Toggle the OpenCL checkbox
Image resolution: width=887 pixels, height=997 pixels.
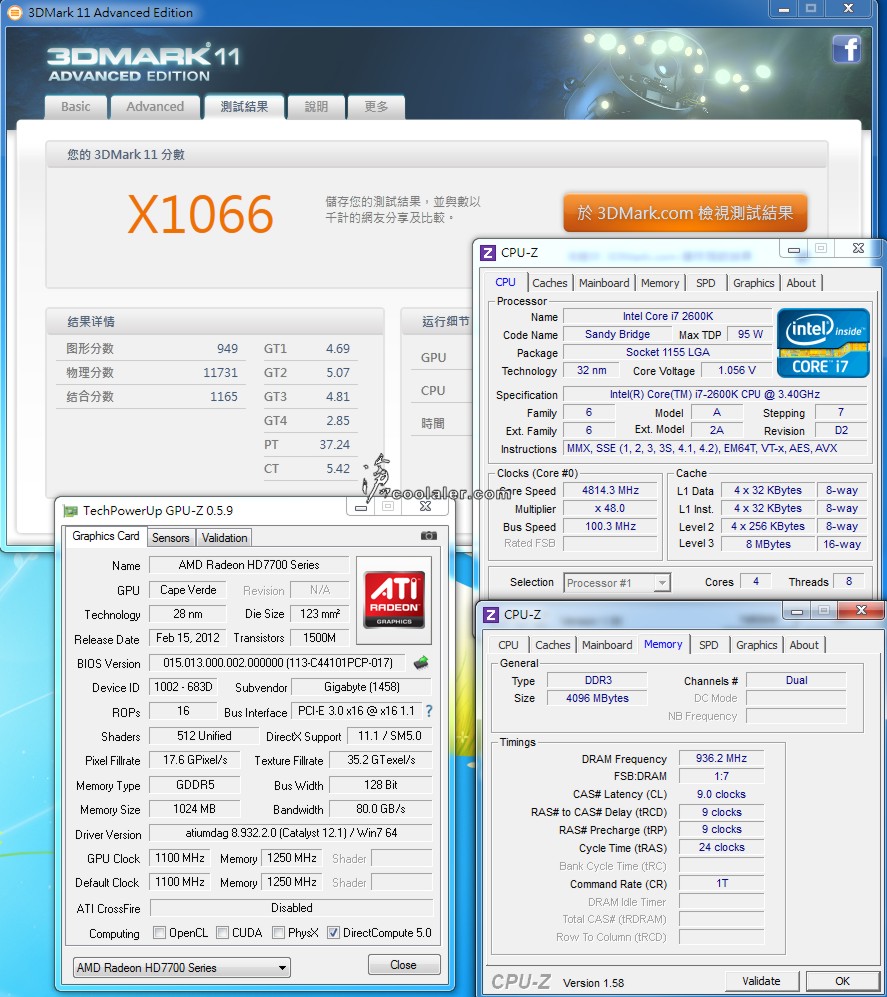point(160,933)
